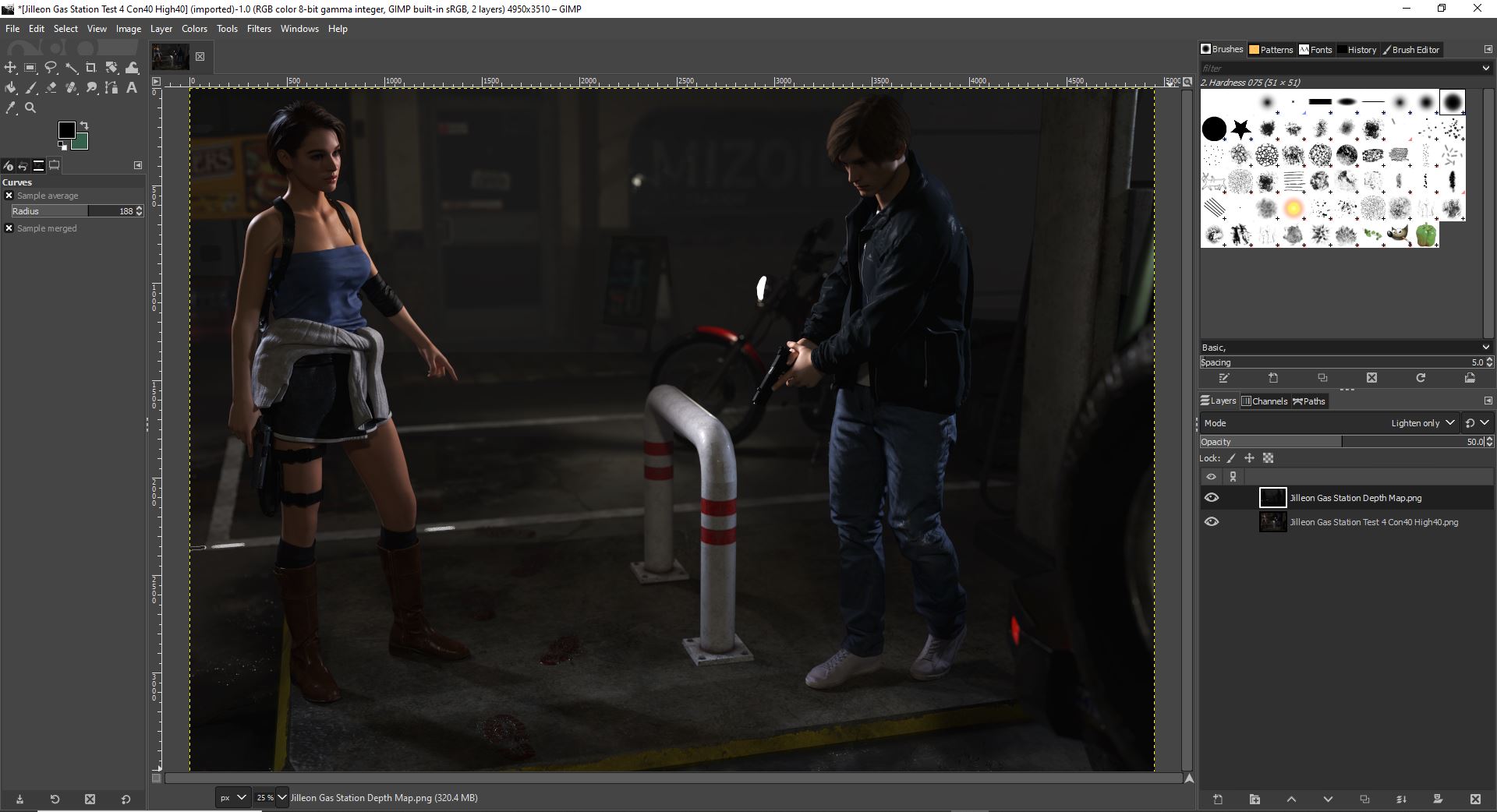Open the brush tag dropdown showing Basic
The image size is (1497, 812).
click(x=1347, y=348)
